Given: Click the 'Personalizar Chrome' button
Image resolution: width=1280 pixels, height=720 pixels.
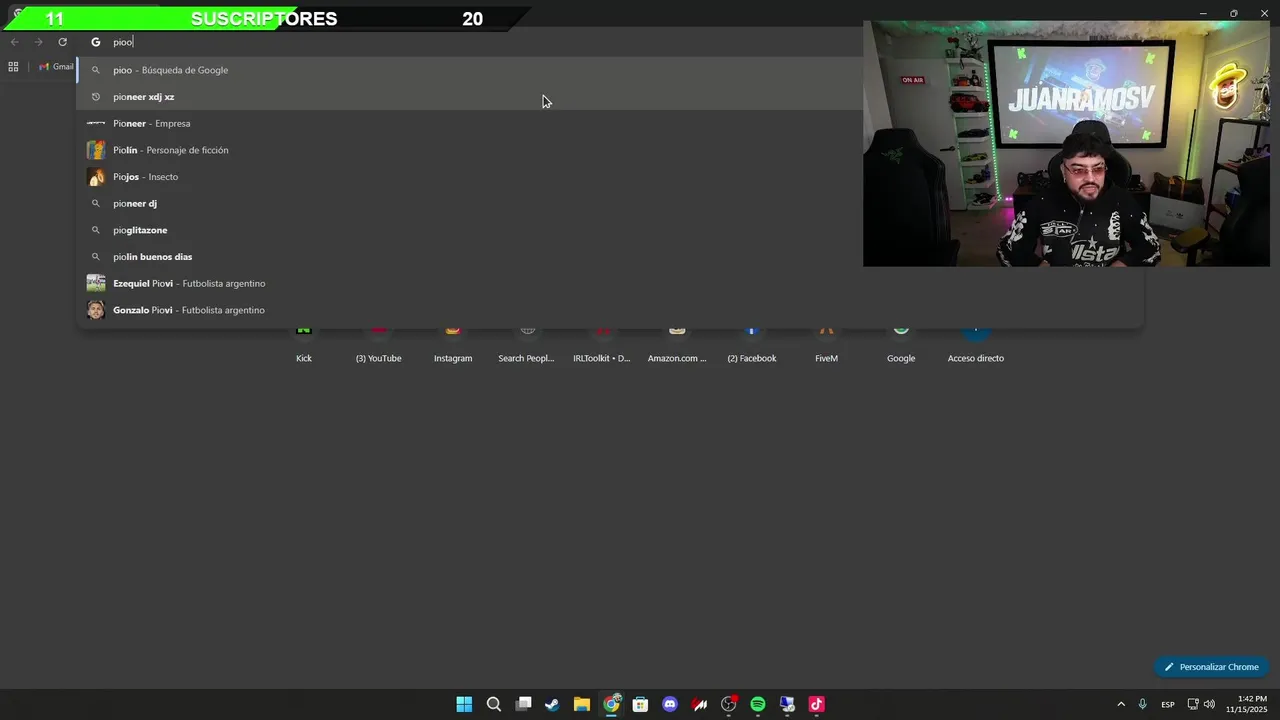Looking at the screenshot, I should tap(1211, 667).
